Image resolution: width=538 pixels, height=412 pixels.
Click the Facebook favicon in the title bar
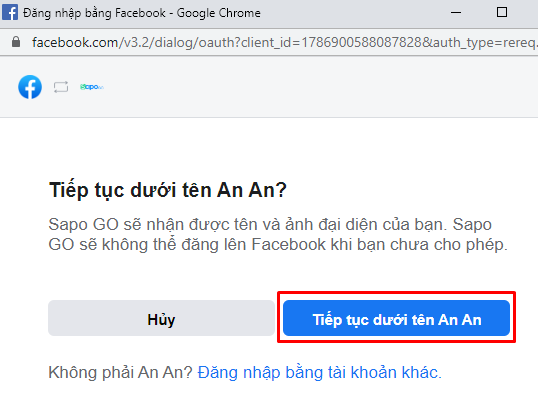(10, 13)
